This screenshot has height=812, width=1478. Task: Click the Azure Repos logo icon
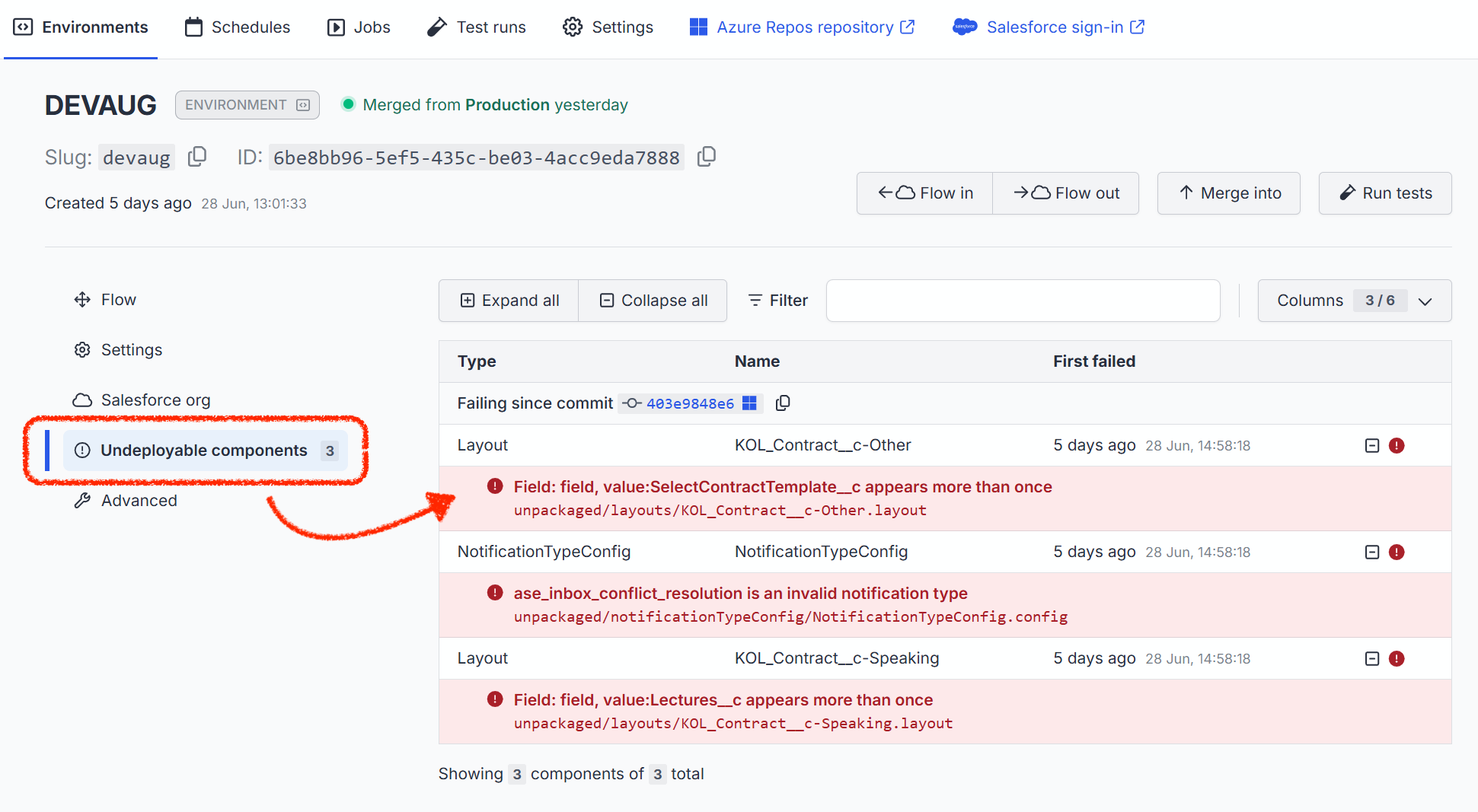(x=698, y=27)
